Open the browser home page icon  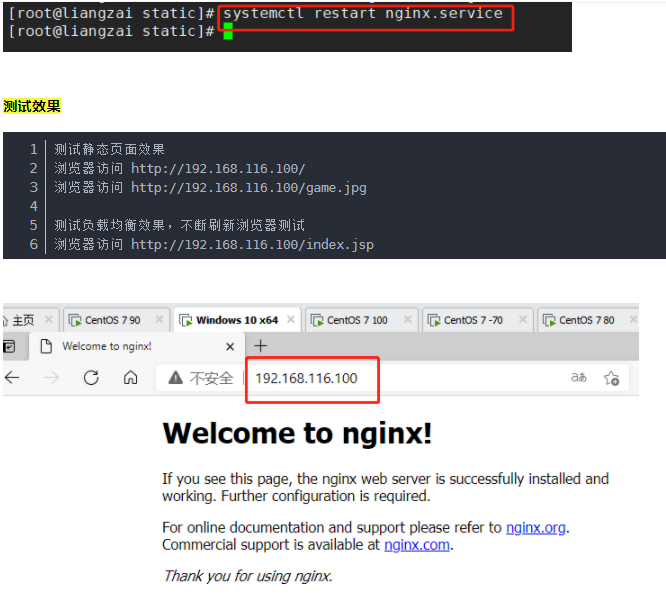coord(130,377)
